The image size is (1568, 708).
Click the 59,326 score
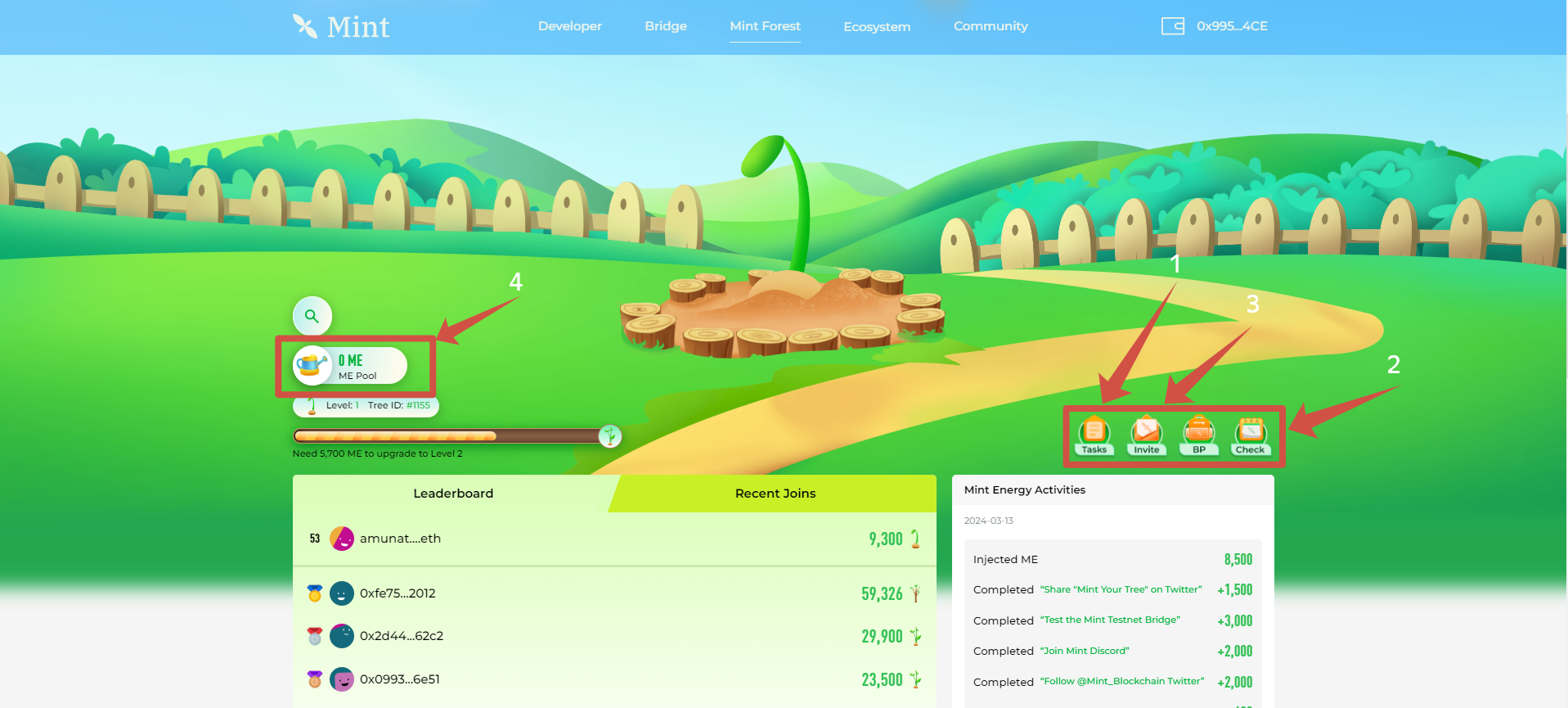point(882,593)
